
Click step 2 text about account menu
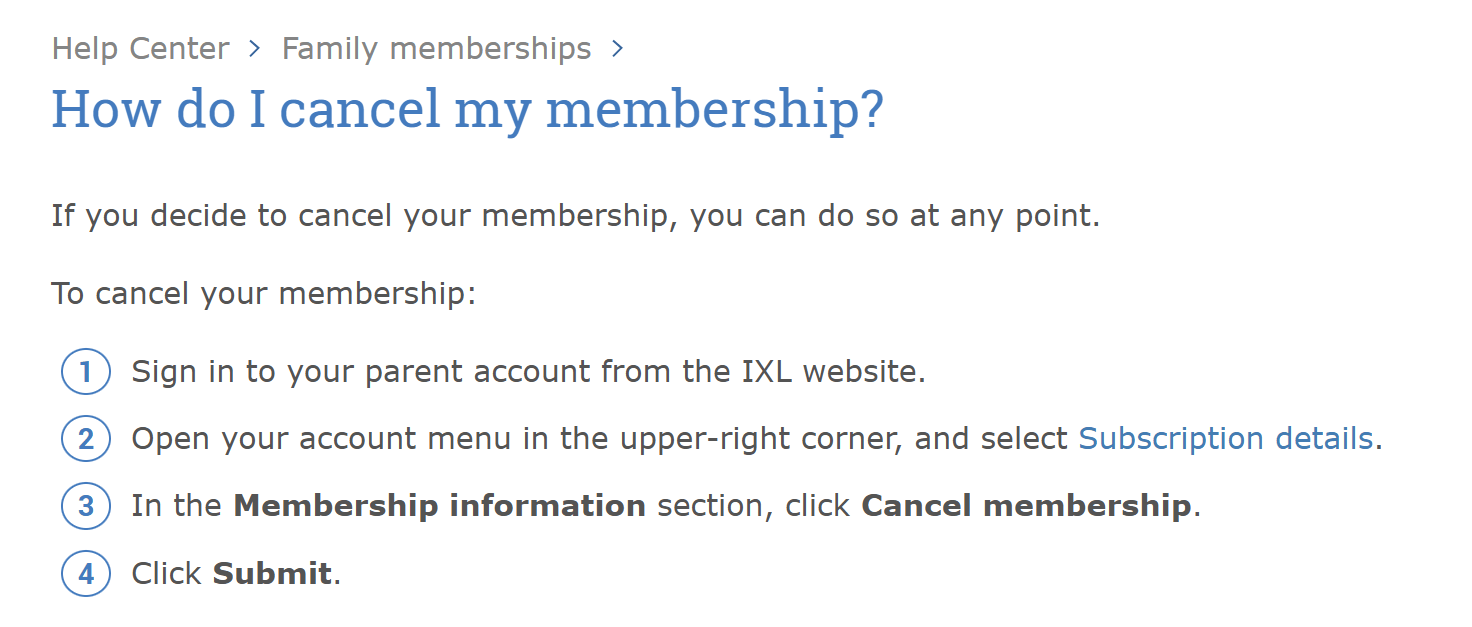[x=600, y=438]
